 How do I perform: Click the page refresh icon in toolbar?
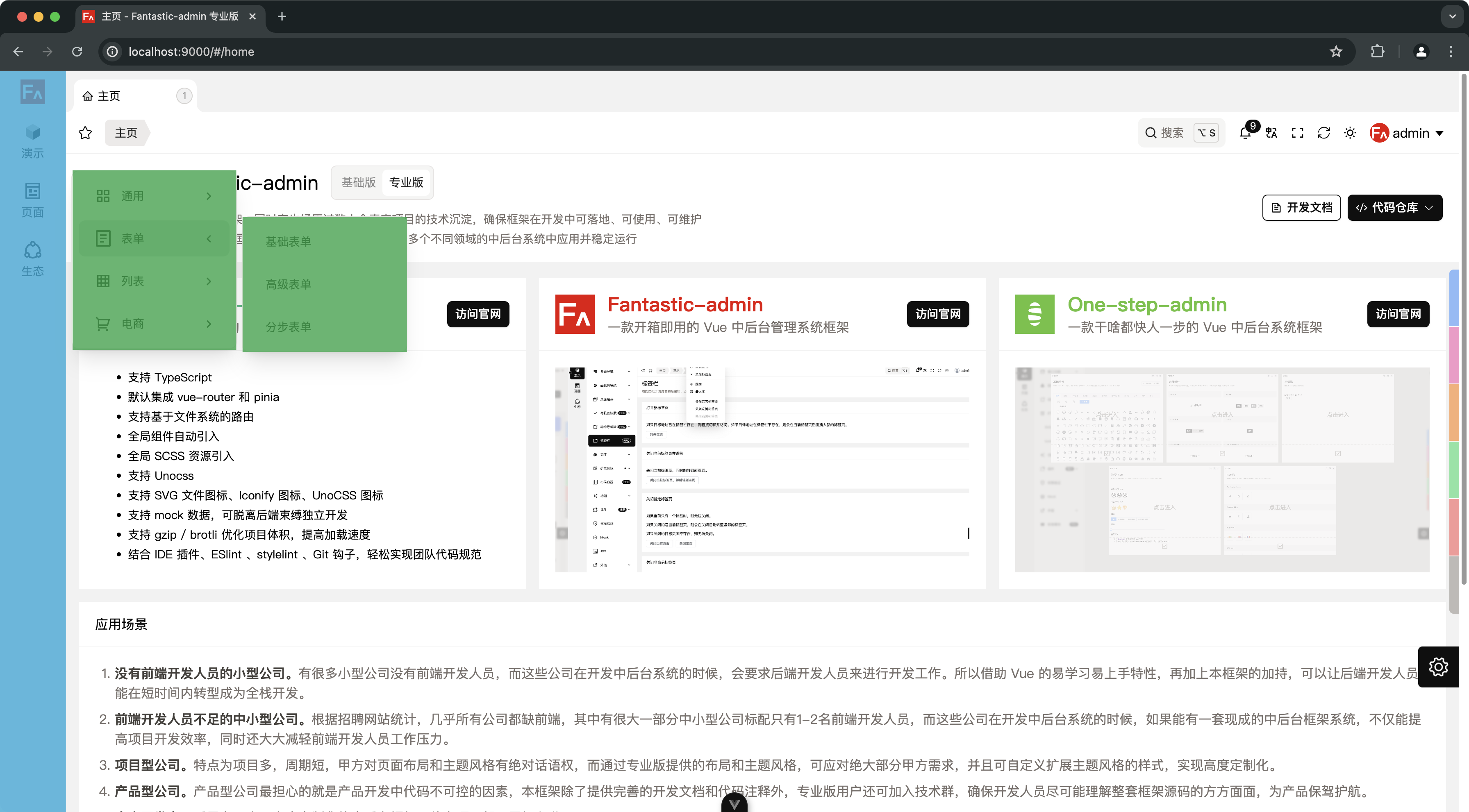1323,133
